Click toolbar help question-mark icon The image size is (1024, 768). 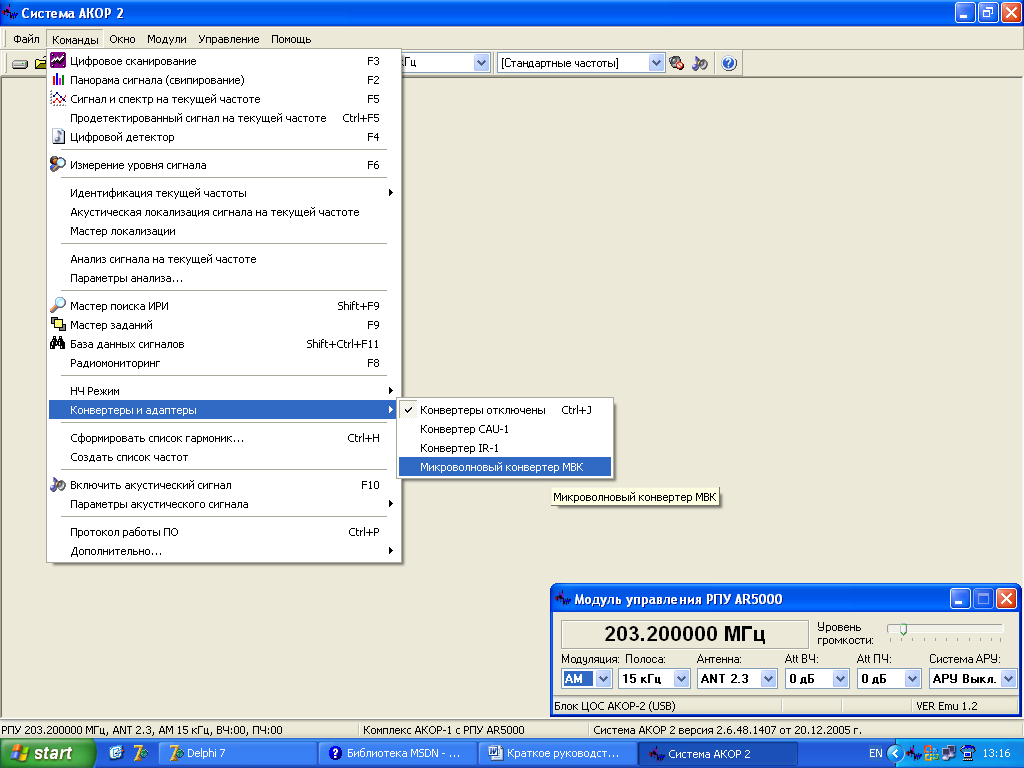tap(729, 63)
